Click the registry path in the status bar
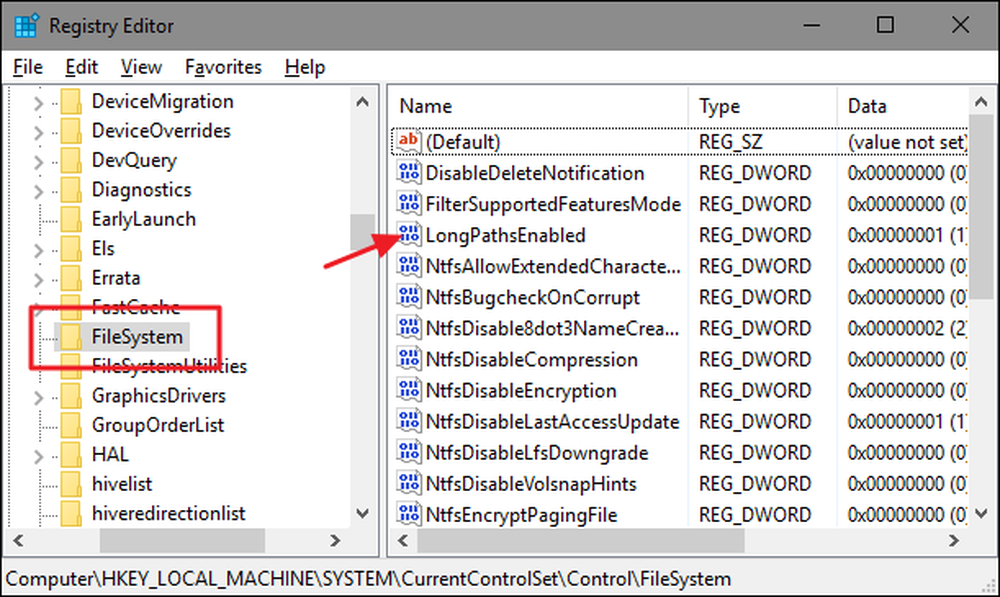The image size is (1000, 597). tap(368, 579)
